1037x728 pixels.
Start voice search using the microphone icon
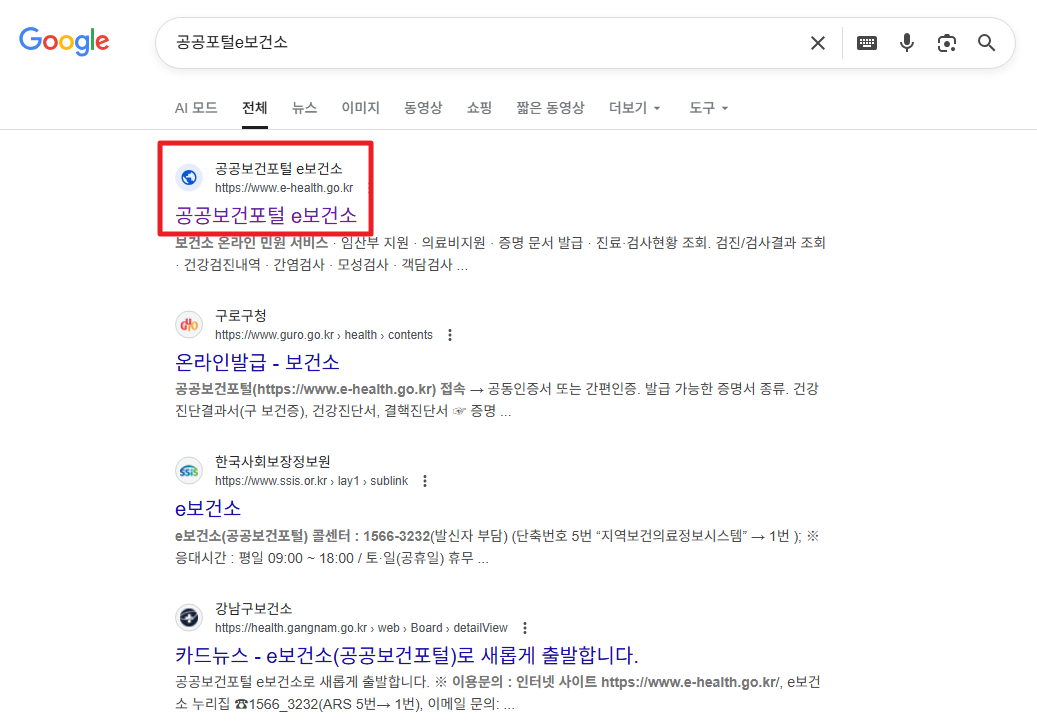click(907, 43)
